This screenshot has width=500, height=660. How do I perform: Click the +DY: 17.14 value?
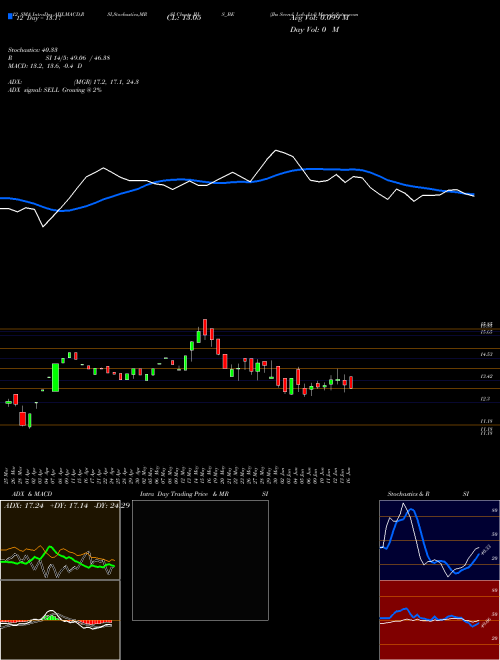70,506
